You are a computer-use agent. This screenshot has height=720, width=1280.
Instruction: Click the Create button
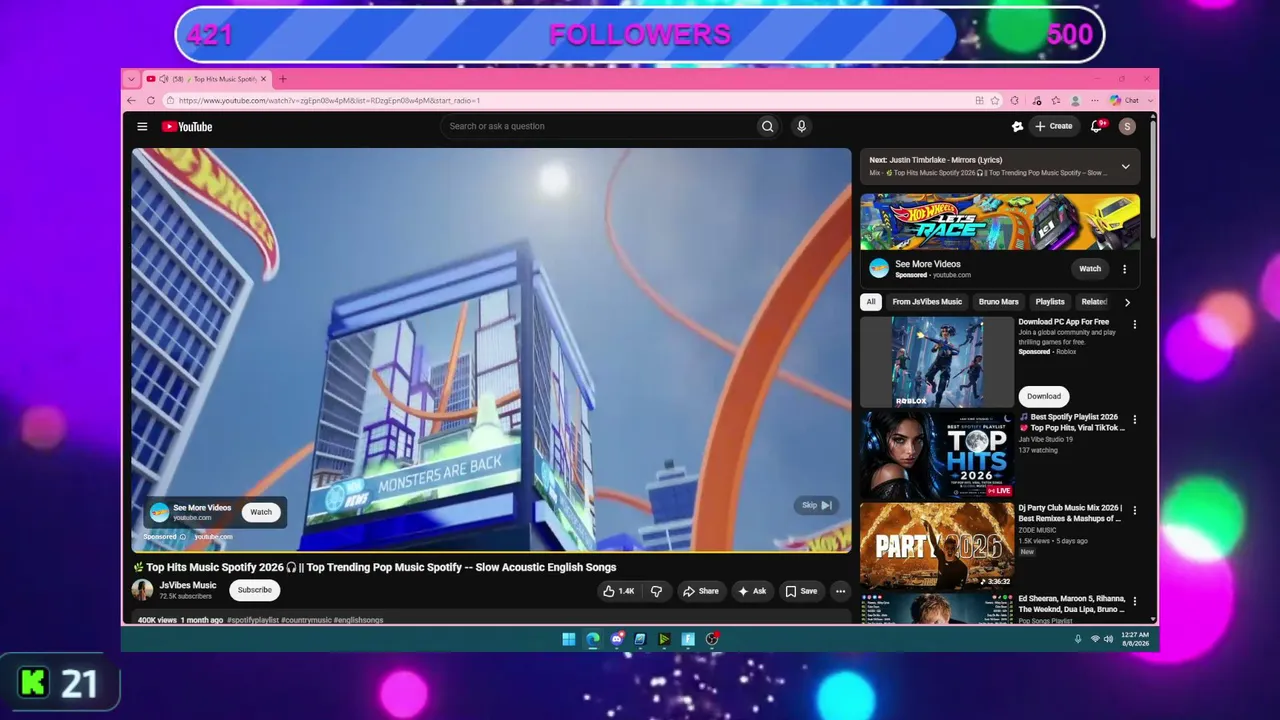[1054, 127]
